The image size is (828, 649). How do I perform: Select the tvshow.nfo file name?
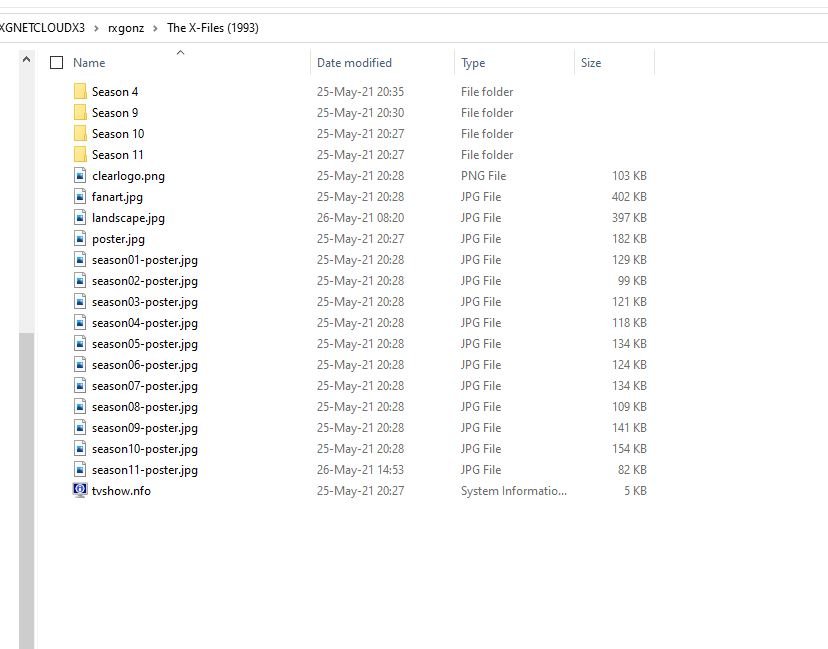[121, 491]
